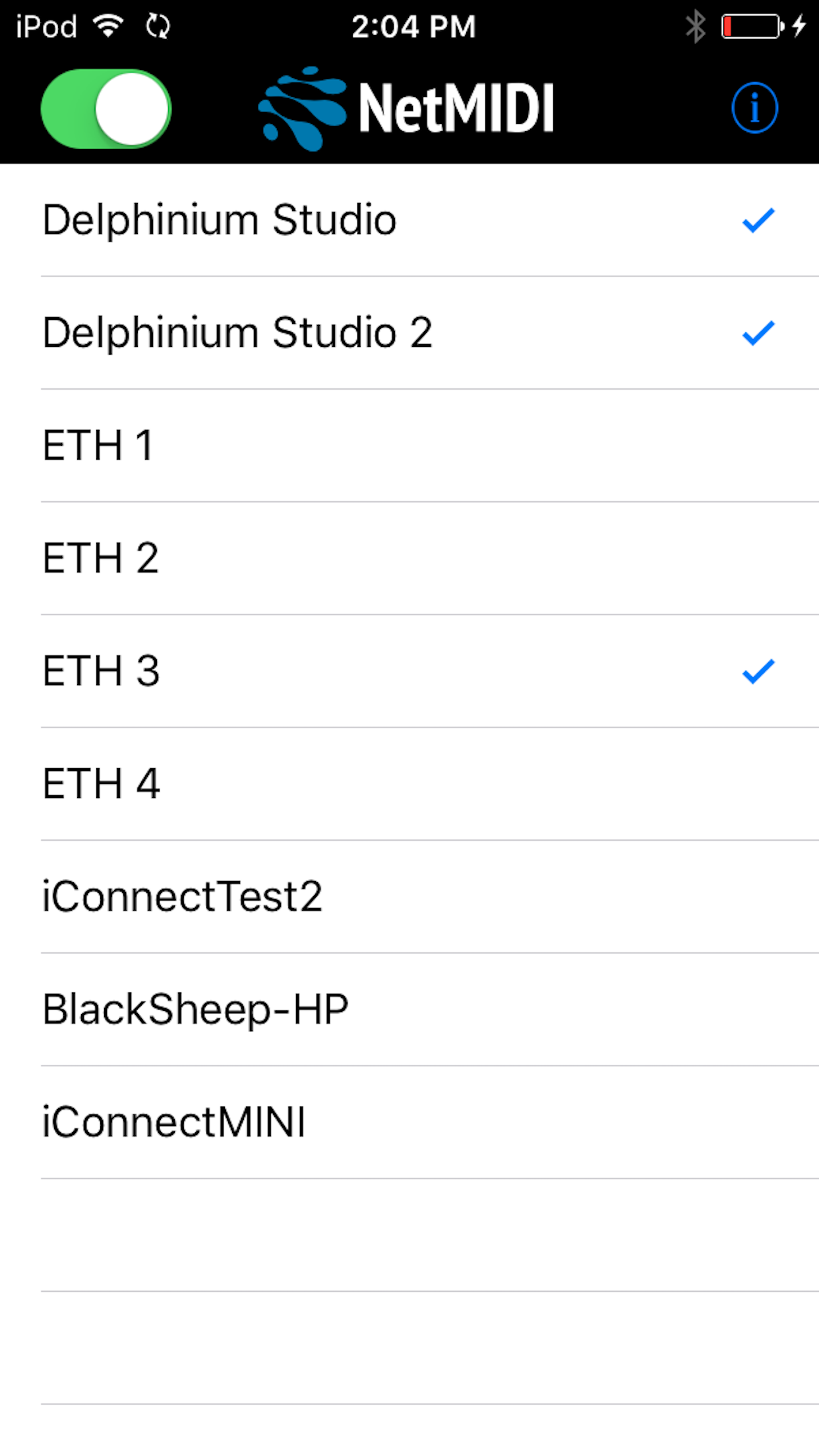The height and width of the screenshot is (1456, 819).
Task: Tap the sync arrows icon in status bar
Action: 157,26
